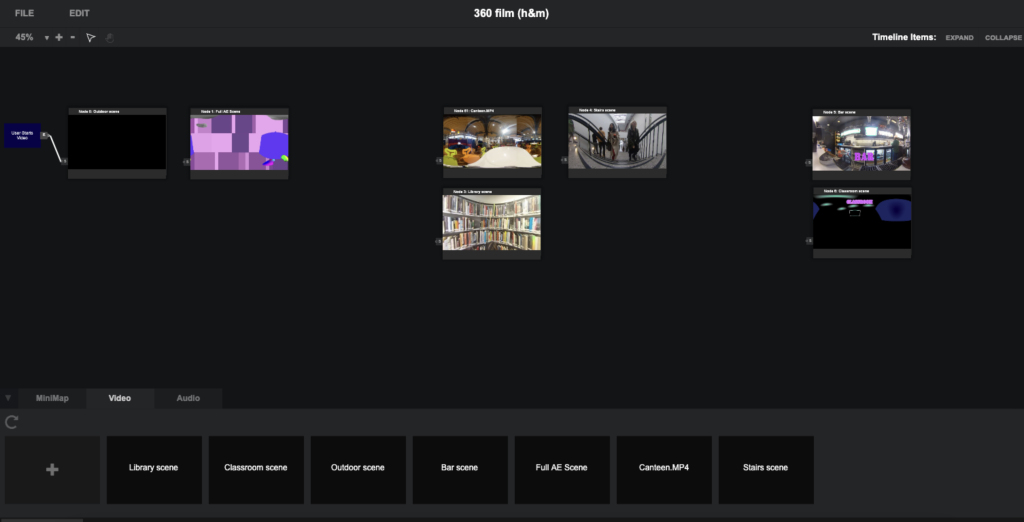Image resolution: width=1024 pixels, height=522 pixels.
Task: Select the Full AE Scene video tile
Action: 562,470
